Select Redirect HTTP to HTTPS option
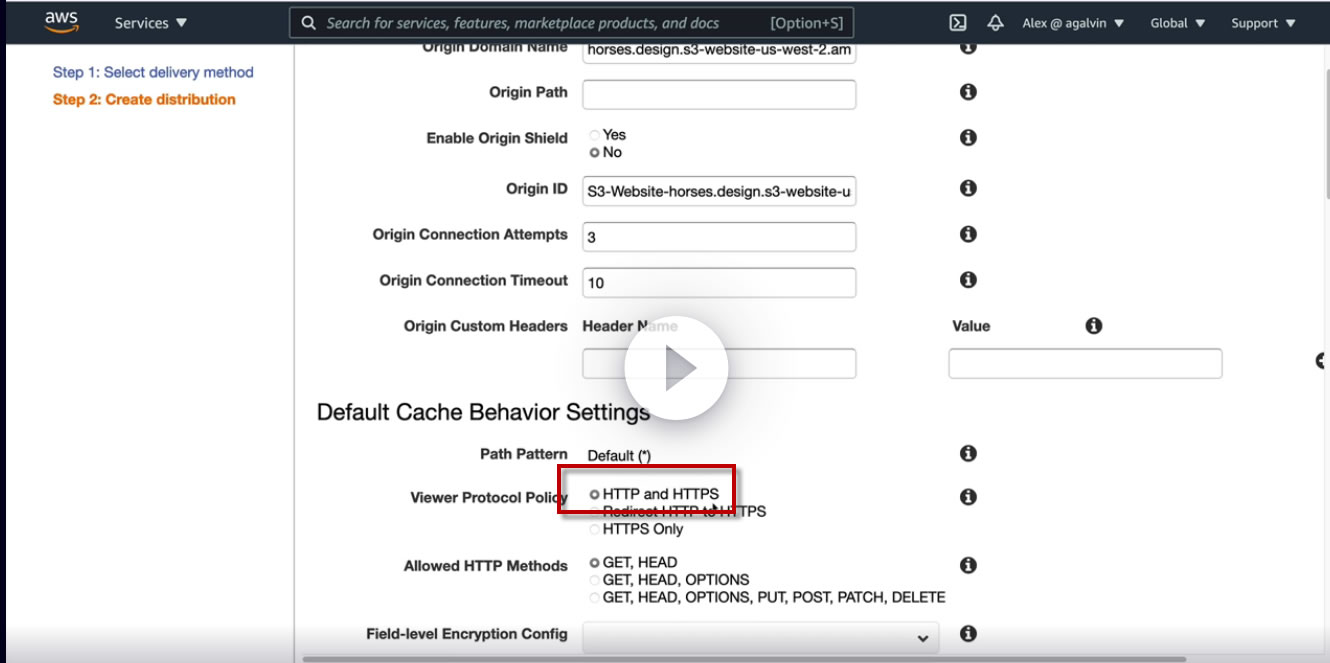The height and width of the screenshot is (663, 1330). [595, 512]
